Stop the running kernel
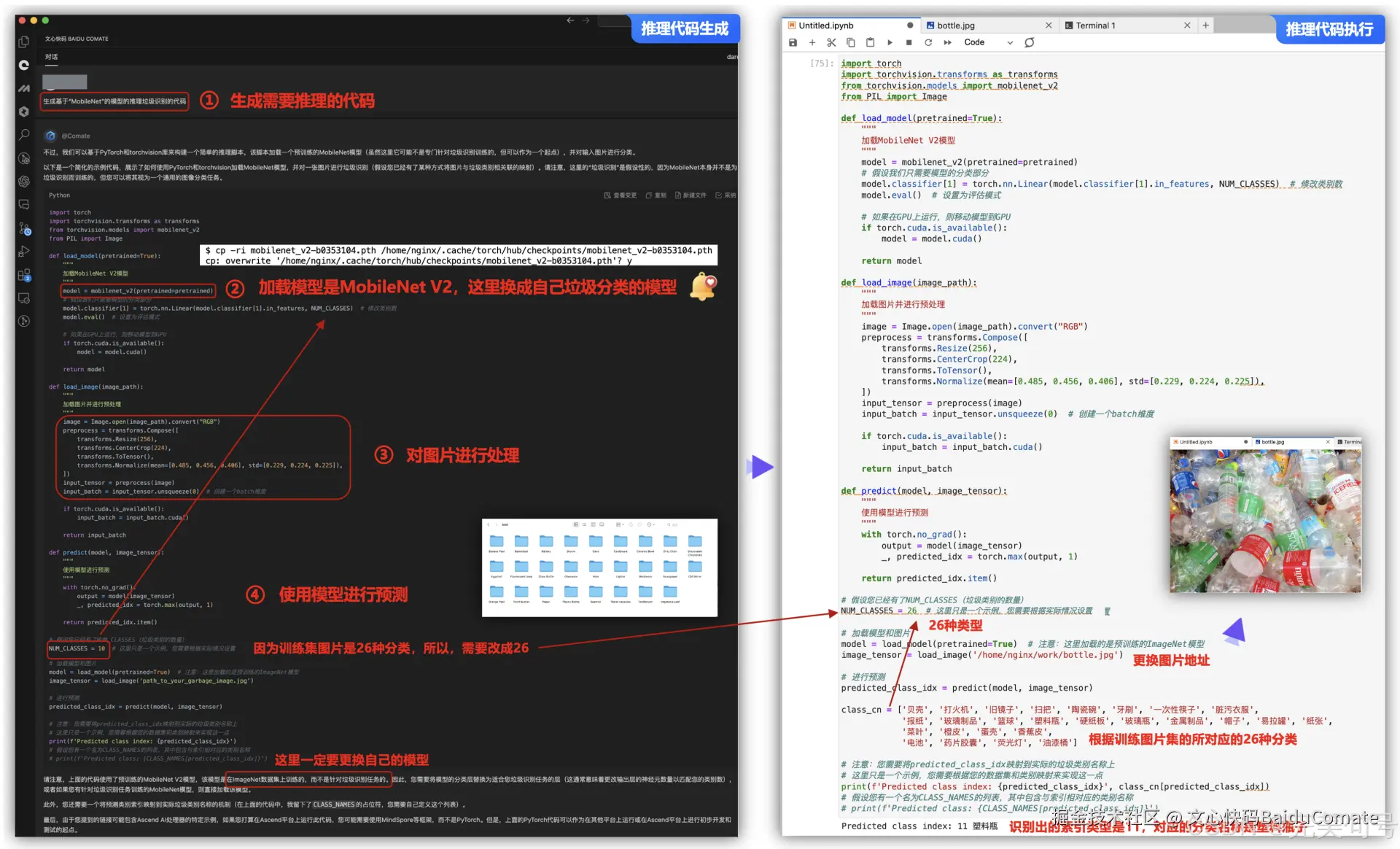Viewport: 1400px width, 849px height. coord(909,43)
